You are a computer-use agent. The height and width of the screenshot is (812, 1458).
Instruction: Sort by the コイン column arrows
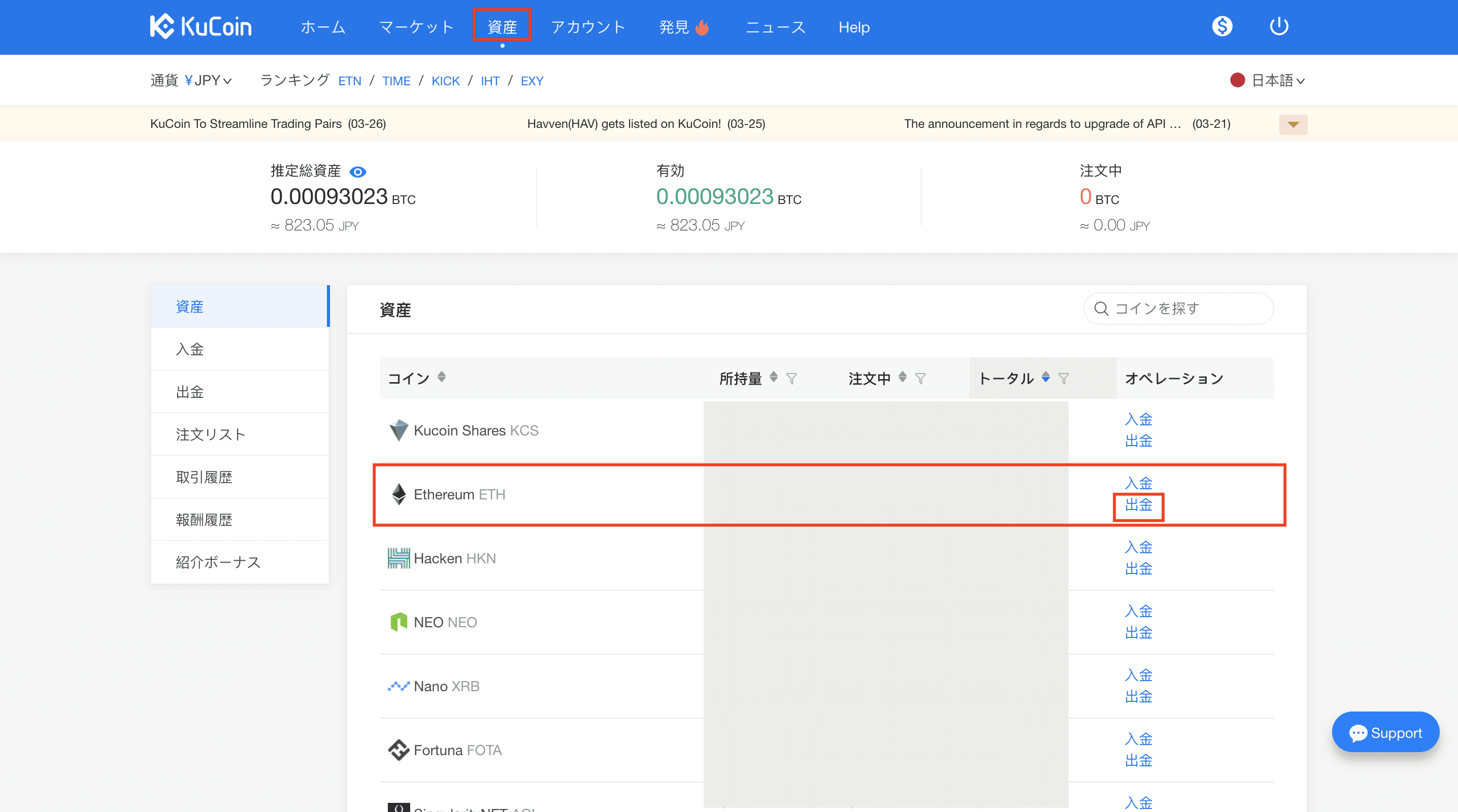pos(442,377)
